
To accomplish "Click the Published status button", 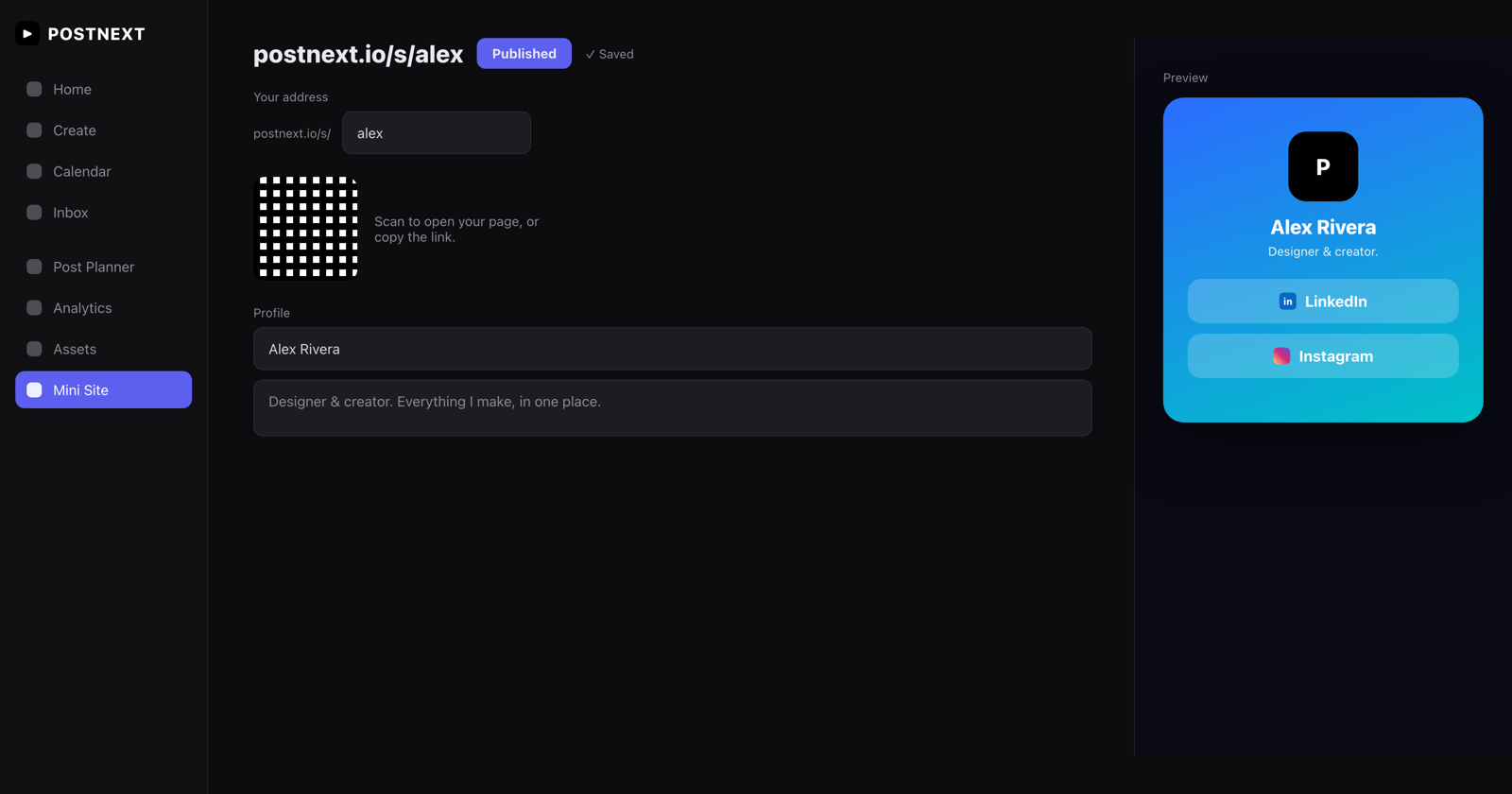I will [524, 54].
